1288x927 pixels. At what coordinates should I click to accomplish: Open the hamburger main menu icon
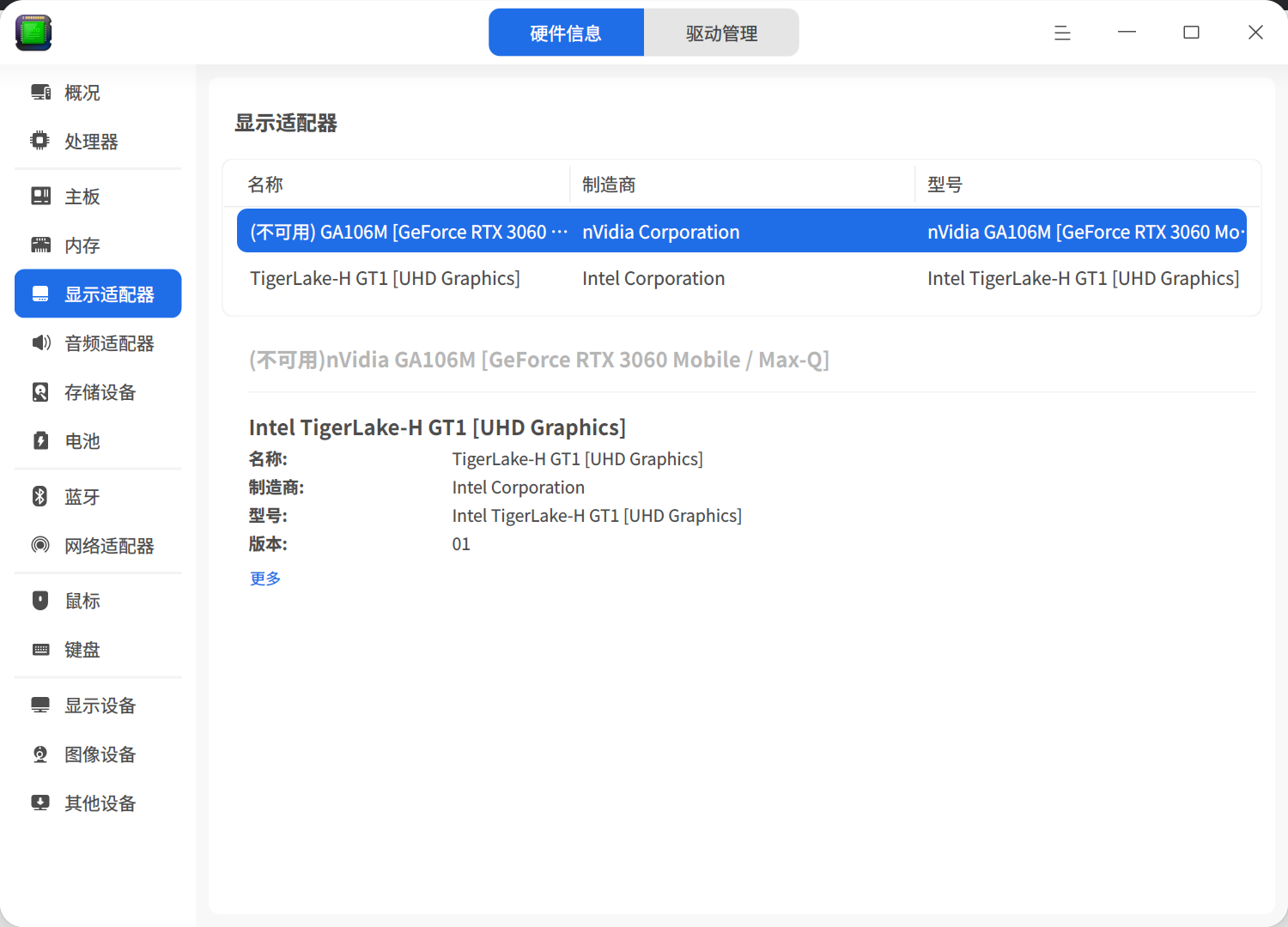click(x=1062, y=33)
